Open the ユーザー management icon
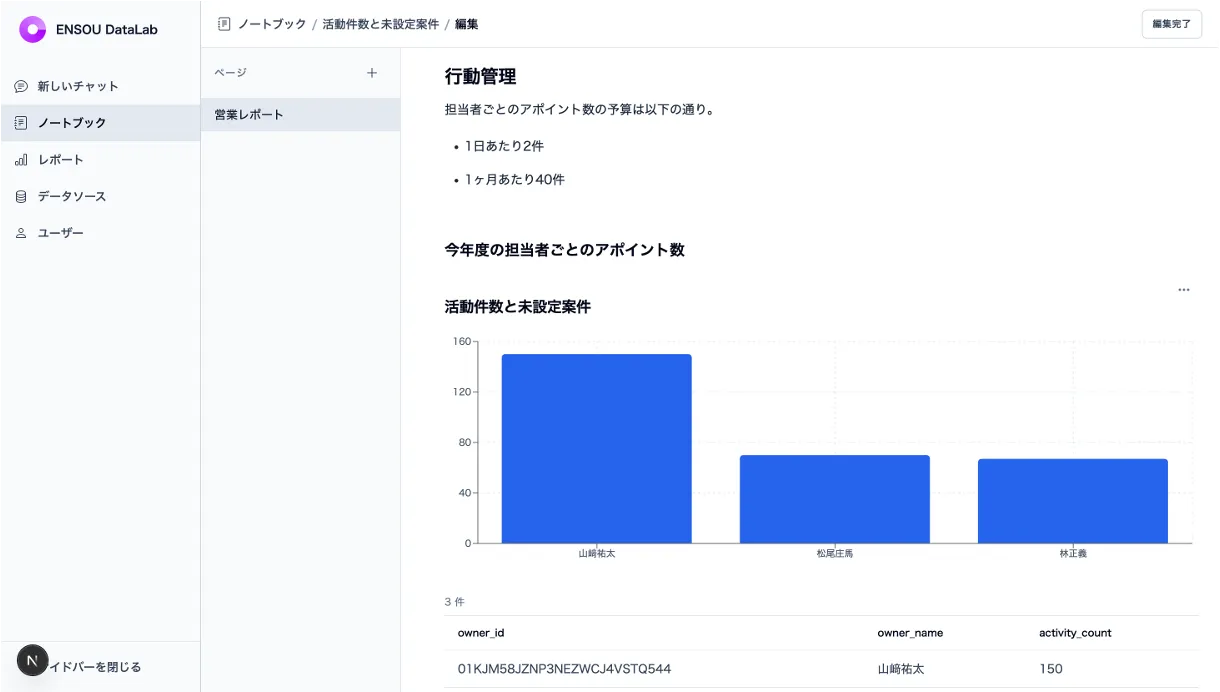The height and width of the screenshot is (692, 1220). 21,232
